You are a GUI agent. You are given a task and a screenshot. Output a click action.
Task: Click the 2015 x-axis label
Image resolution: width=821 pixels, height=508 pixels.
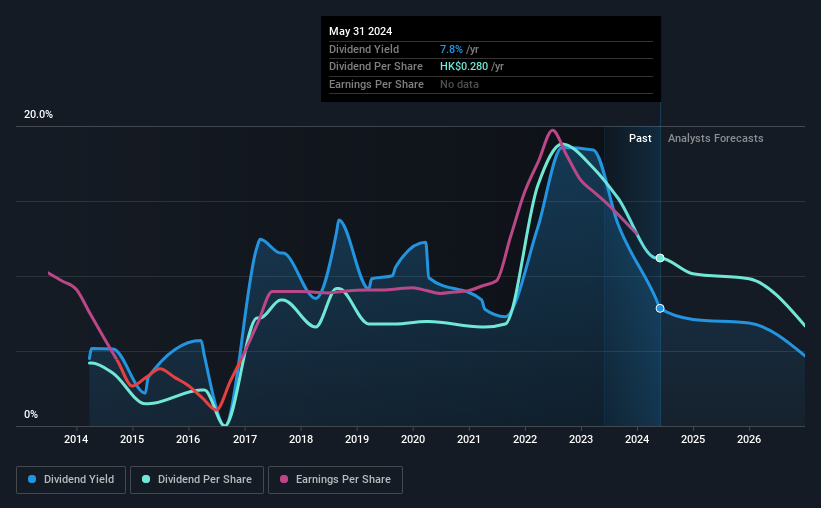(x=132, y=439)
